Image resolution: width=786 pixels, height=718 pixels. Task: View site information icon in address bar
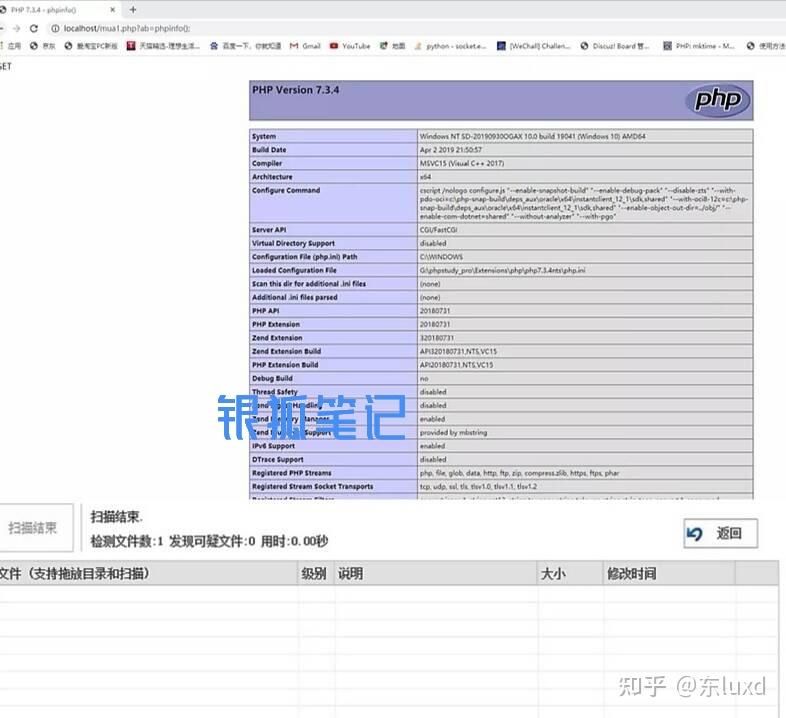55,29
